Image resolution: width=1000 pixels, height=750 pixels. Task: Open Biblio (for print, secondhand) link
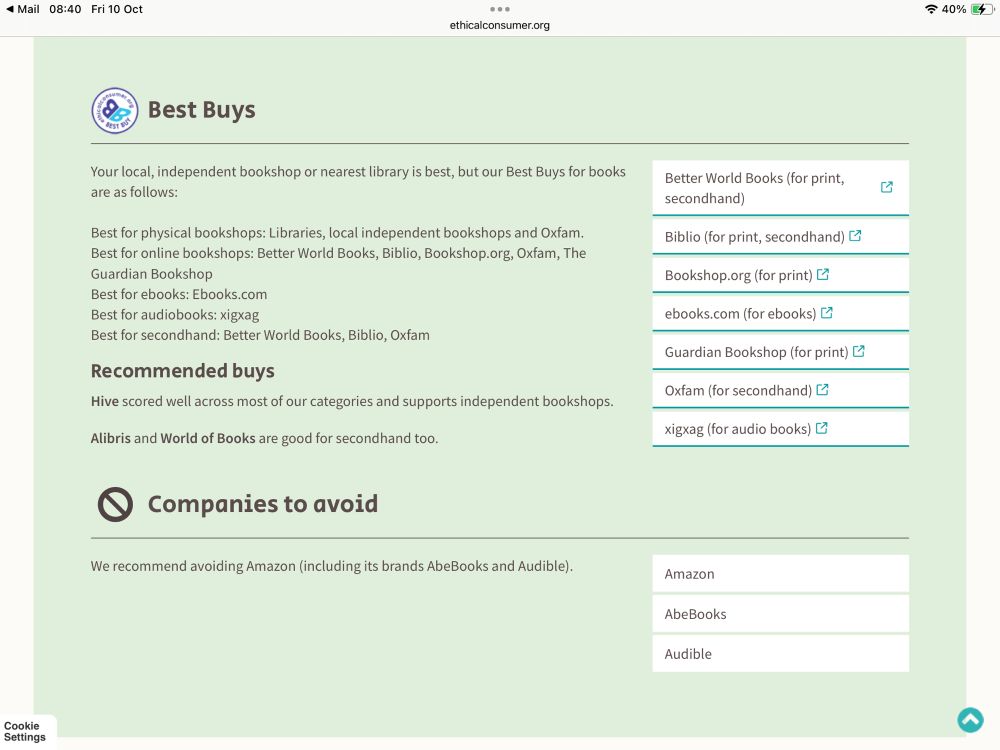click(780, 237)
